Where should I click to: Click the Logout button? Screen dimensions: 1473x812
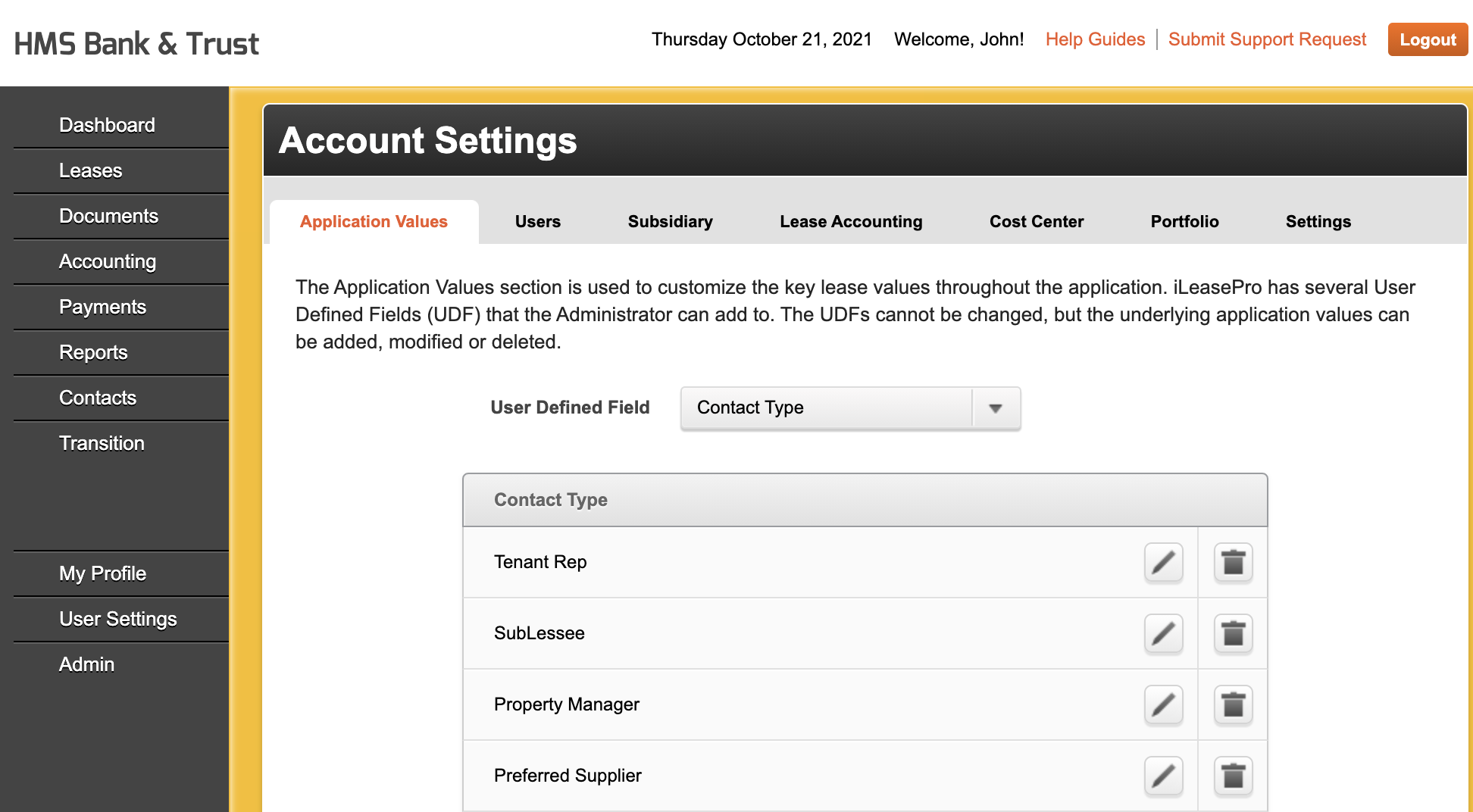click(x=1428, y=39)
